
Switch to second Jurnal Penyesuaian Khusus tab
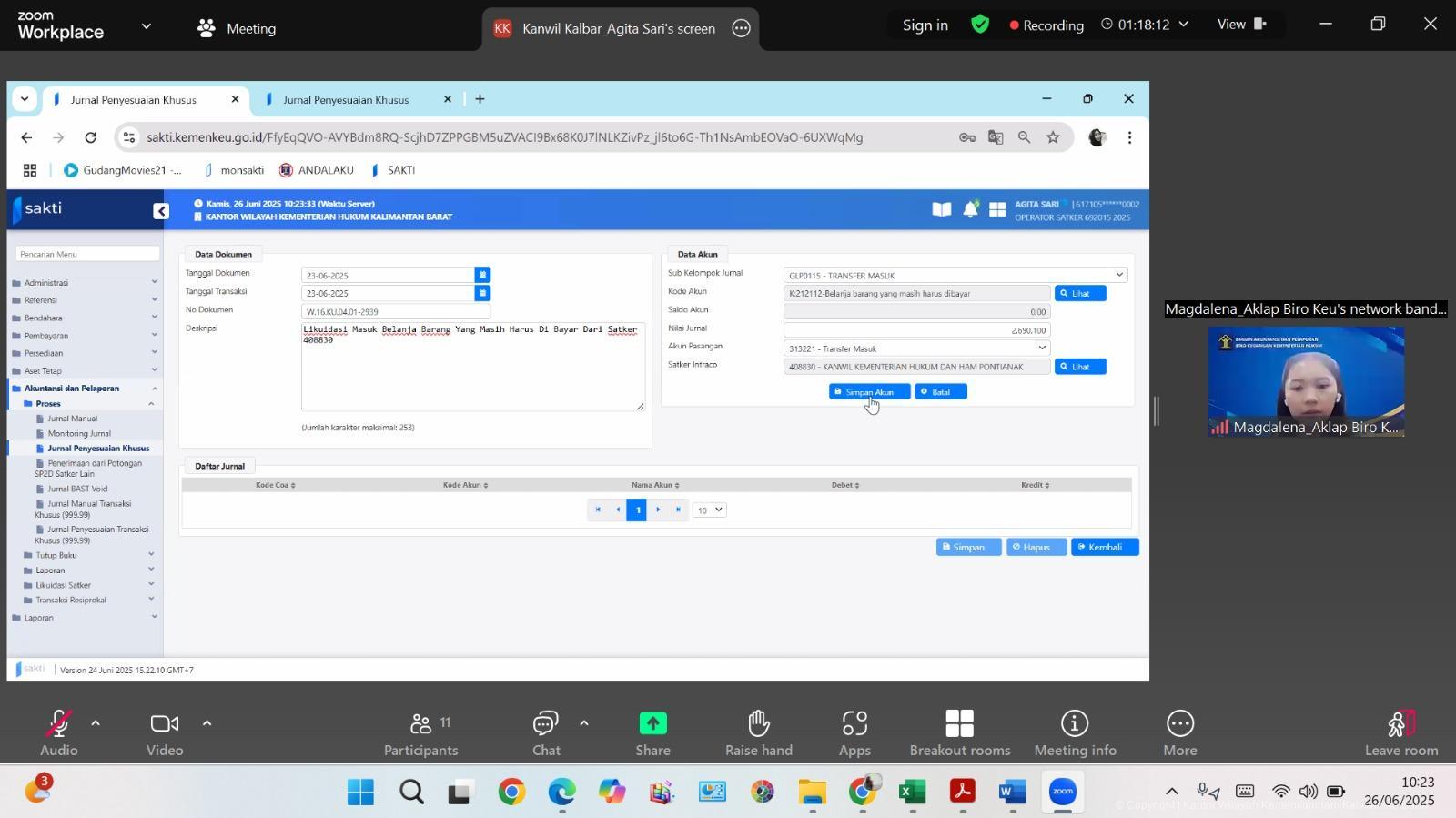coord(346,100)
